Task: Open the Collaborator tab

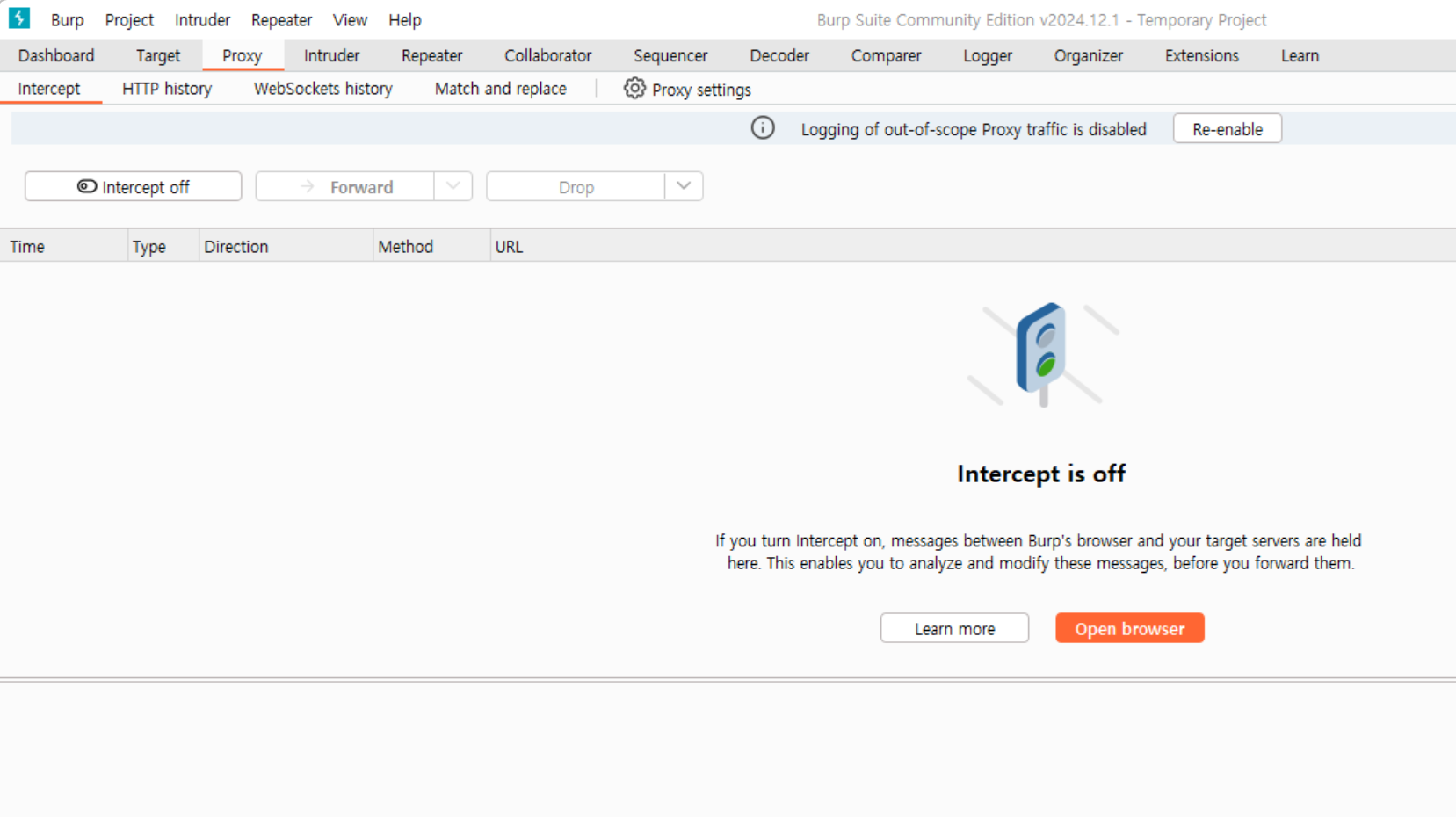Action: click(547, 55)
